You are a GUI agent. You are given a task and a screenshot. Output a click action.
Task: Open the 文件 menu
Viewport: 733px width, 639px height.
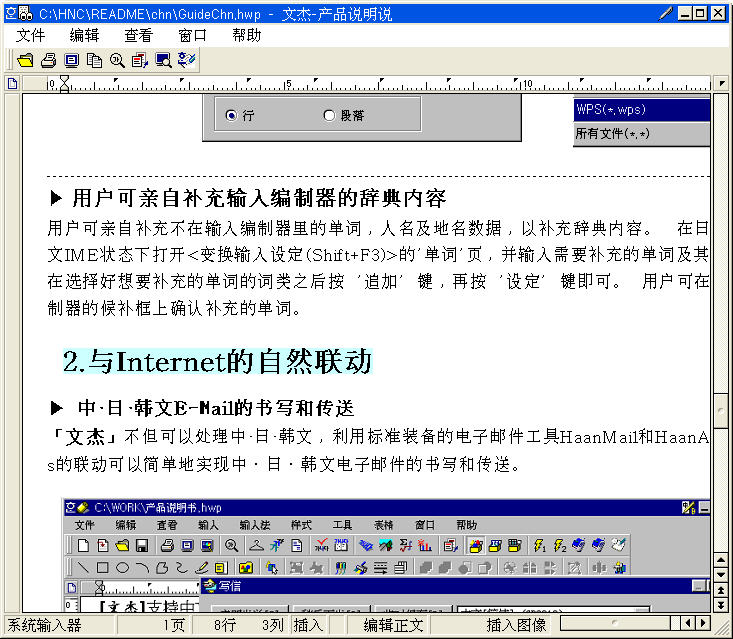(x=31, y=35)
